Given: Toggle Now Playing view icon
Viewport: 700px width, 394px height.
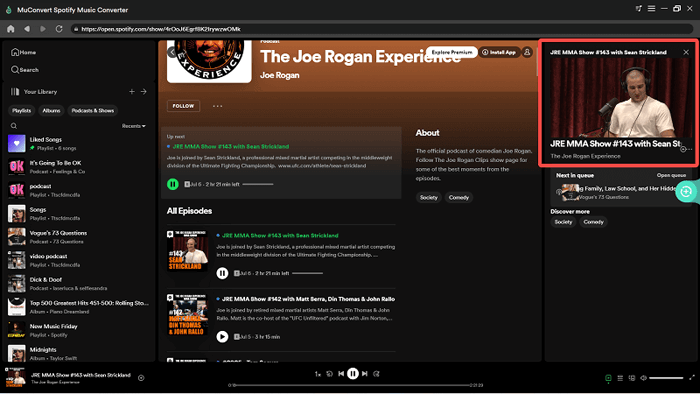Looking at the screenshot, I should pyautogui.click(x=608, y=378).
